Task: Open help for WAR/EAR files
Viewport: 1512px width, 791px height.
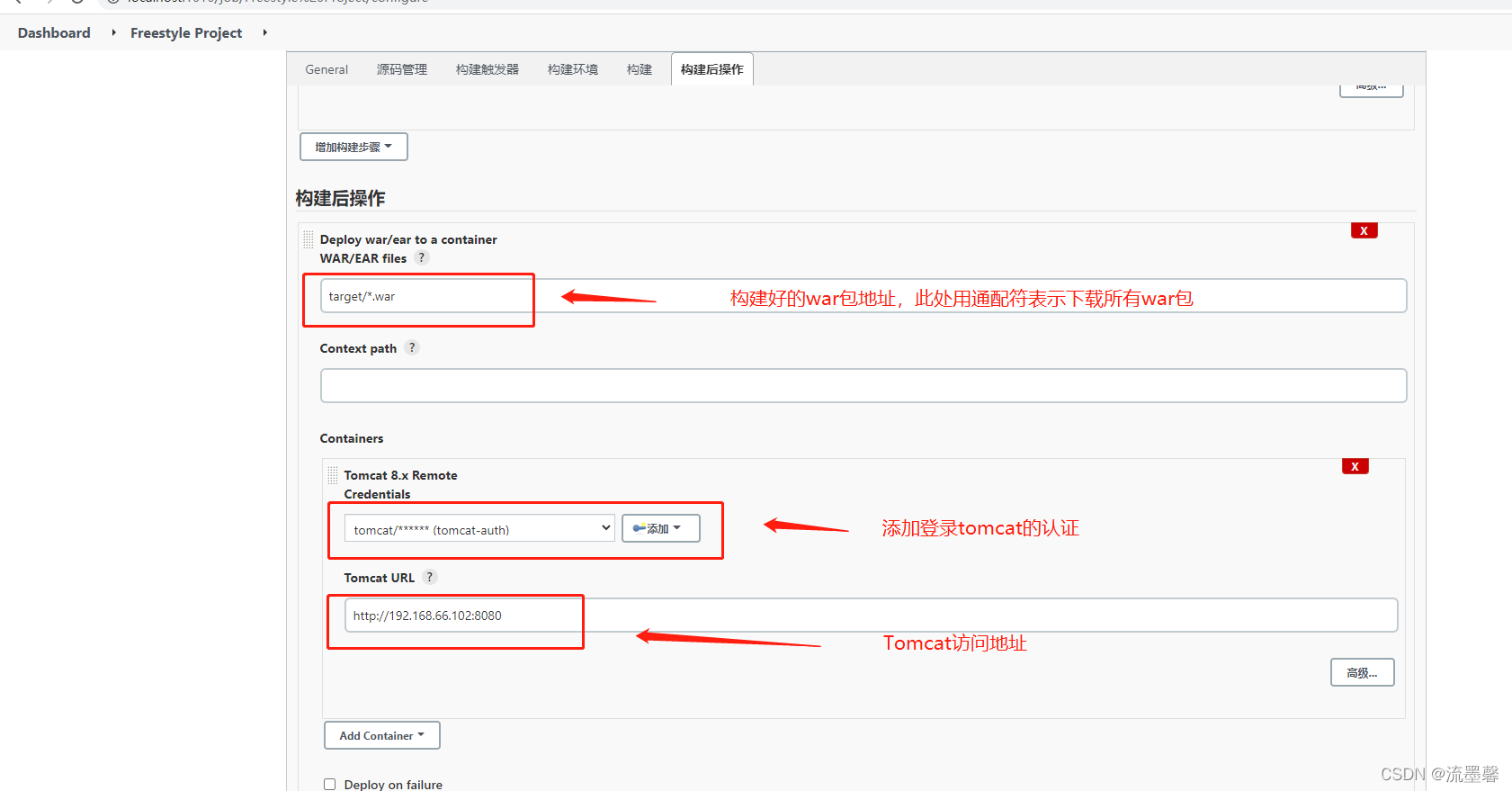Action: coord(422,258)
